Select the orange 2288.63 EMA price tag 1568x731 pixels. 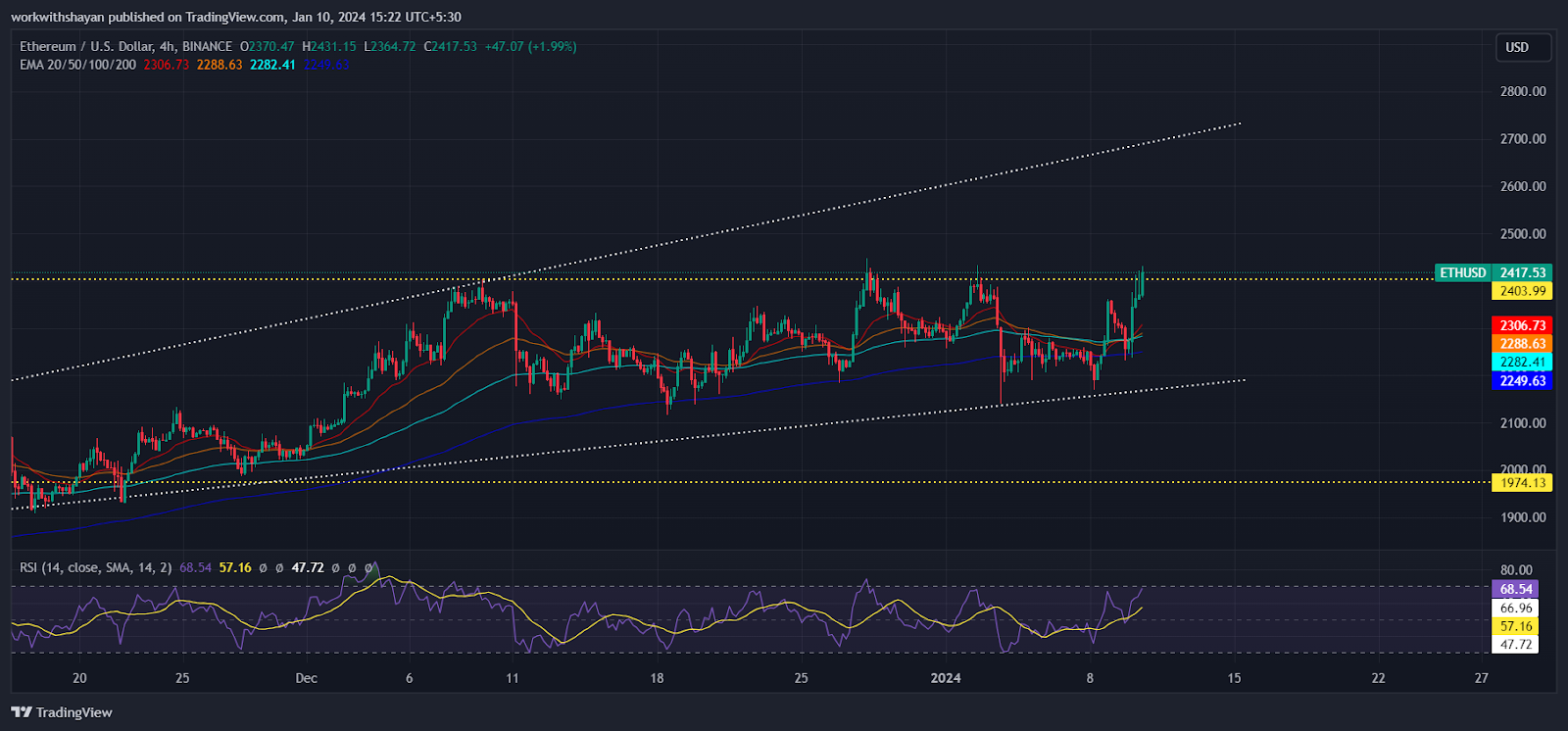1522,344
